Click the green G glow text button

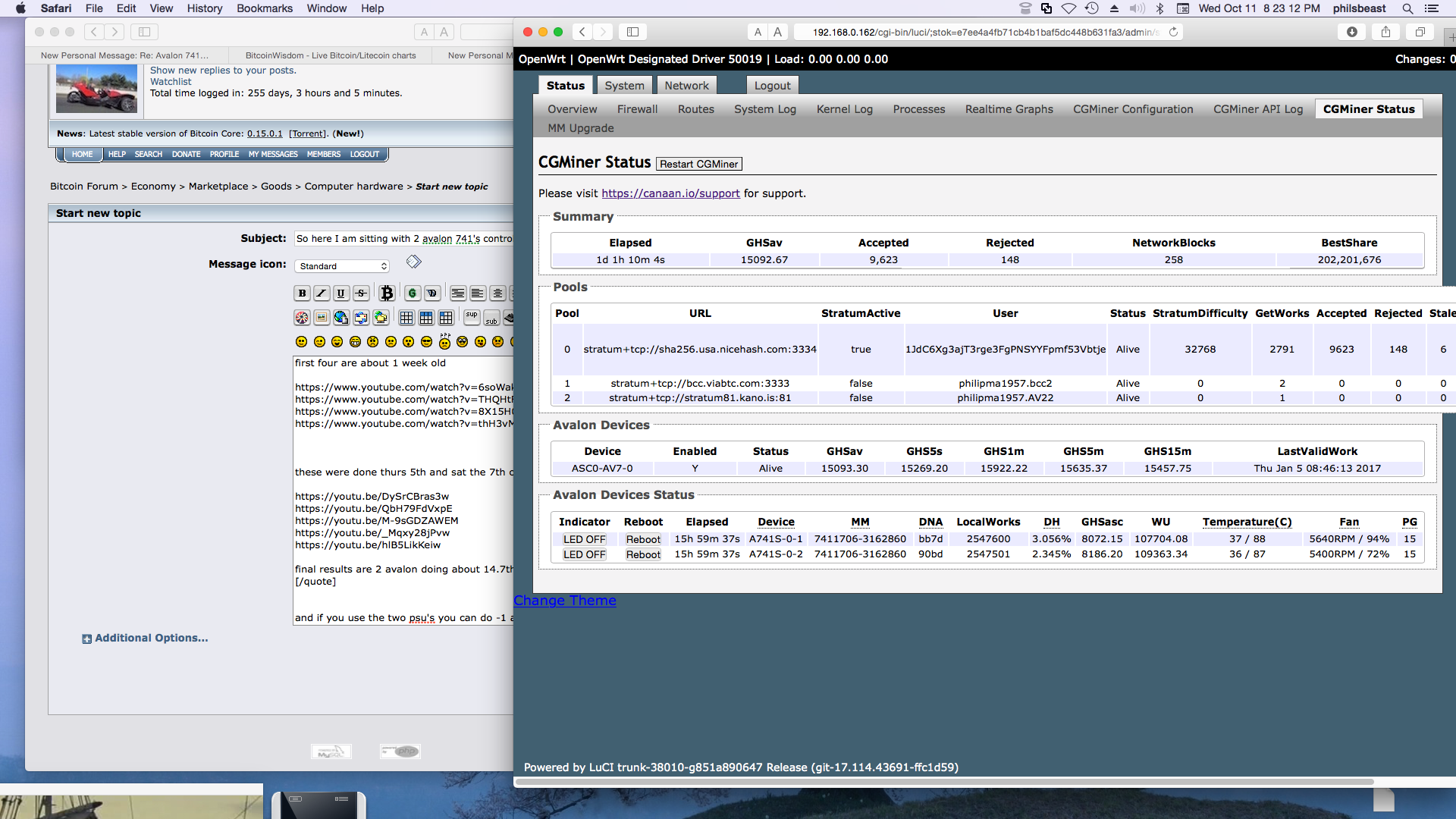coord(412,293)
